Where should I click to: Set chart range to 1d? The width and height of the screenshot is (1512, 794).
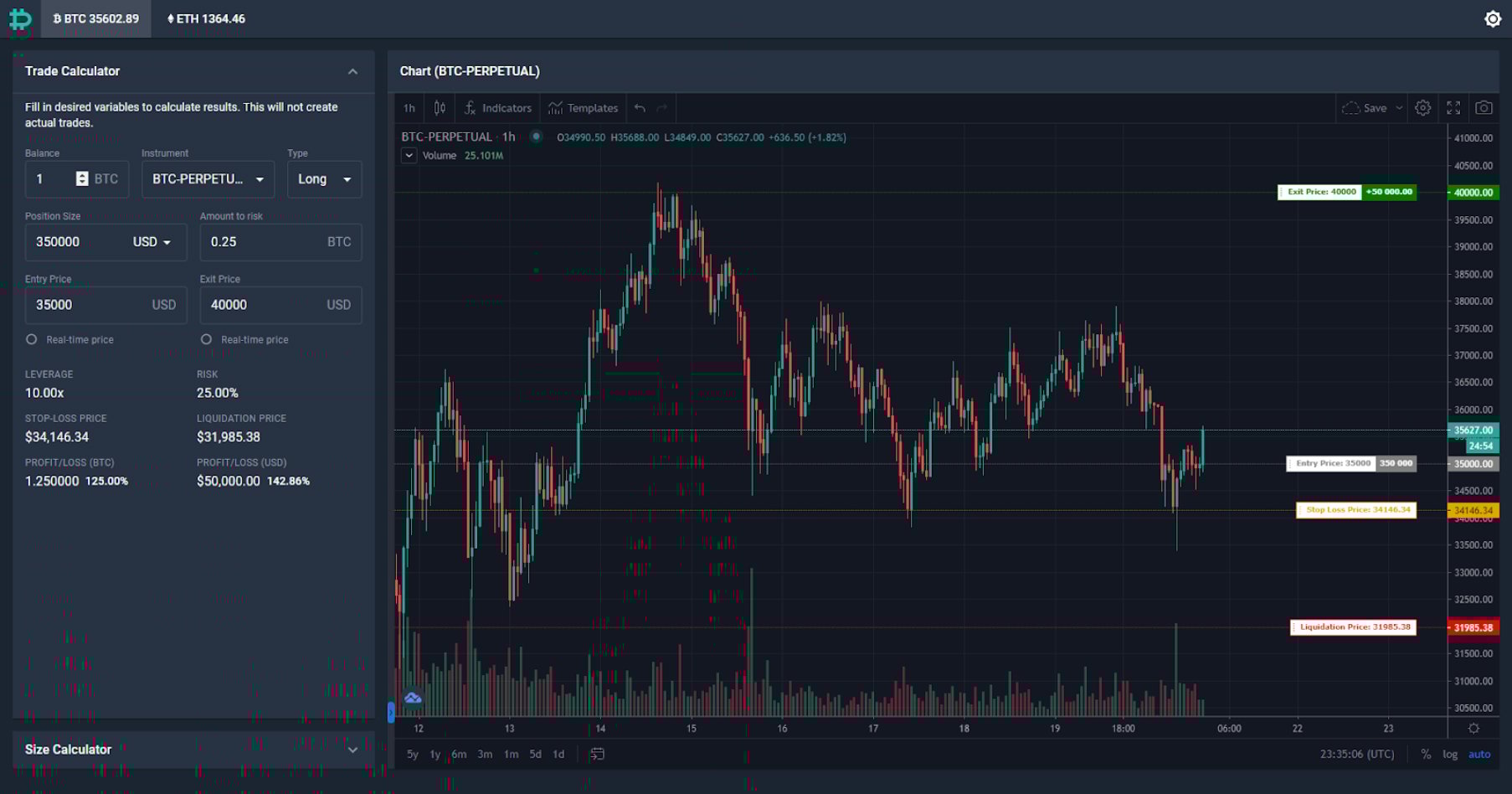tap(558, 755)
